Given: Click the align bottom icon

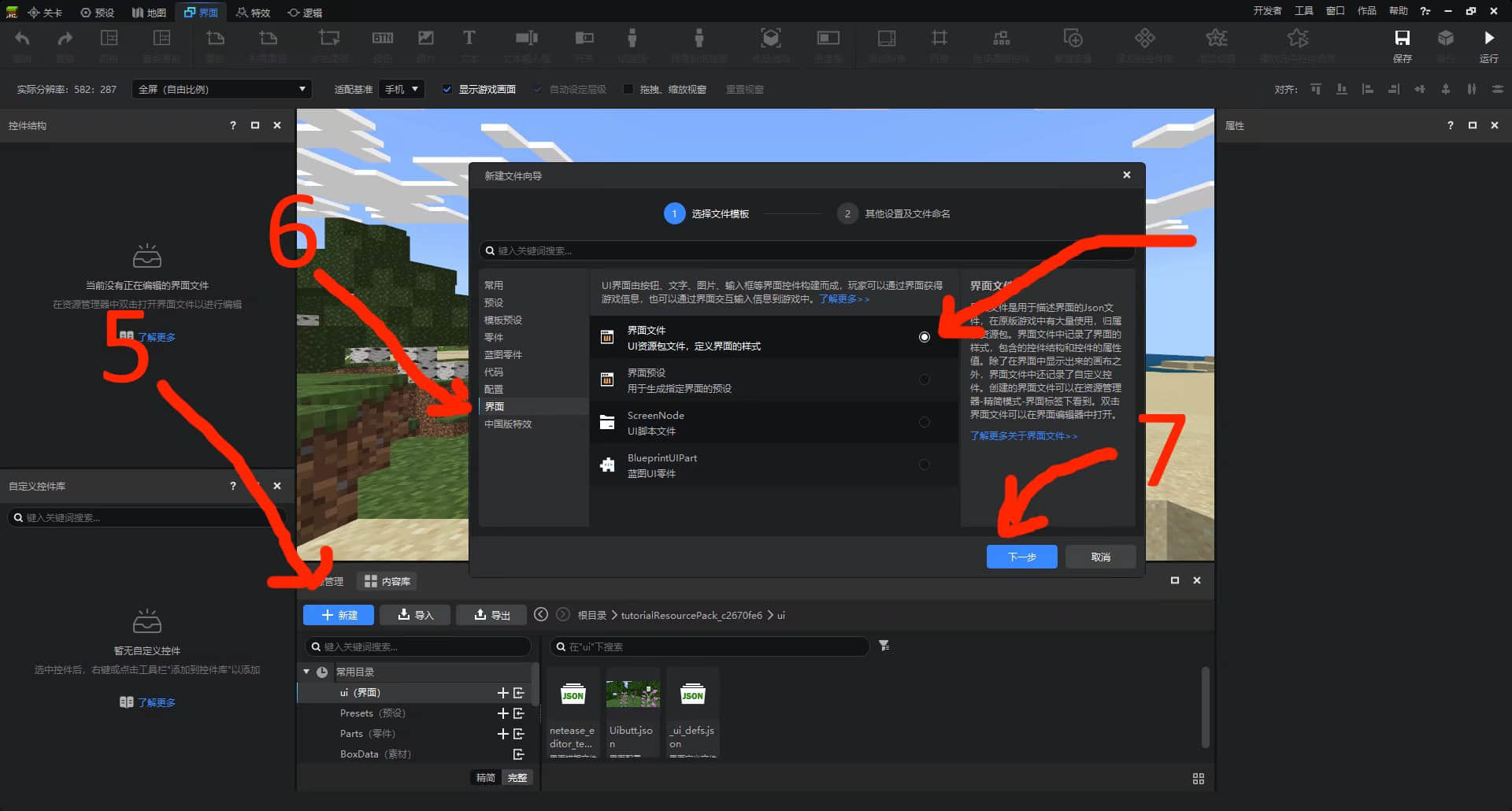Looking at the screenshot, I should tap(1342, 89).
